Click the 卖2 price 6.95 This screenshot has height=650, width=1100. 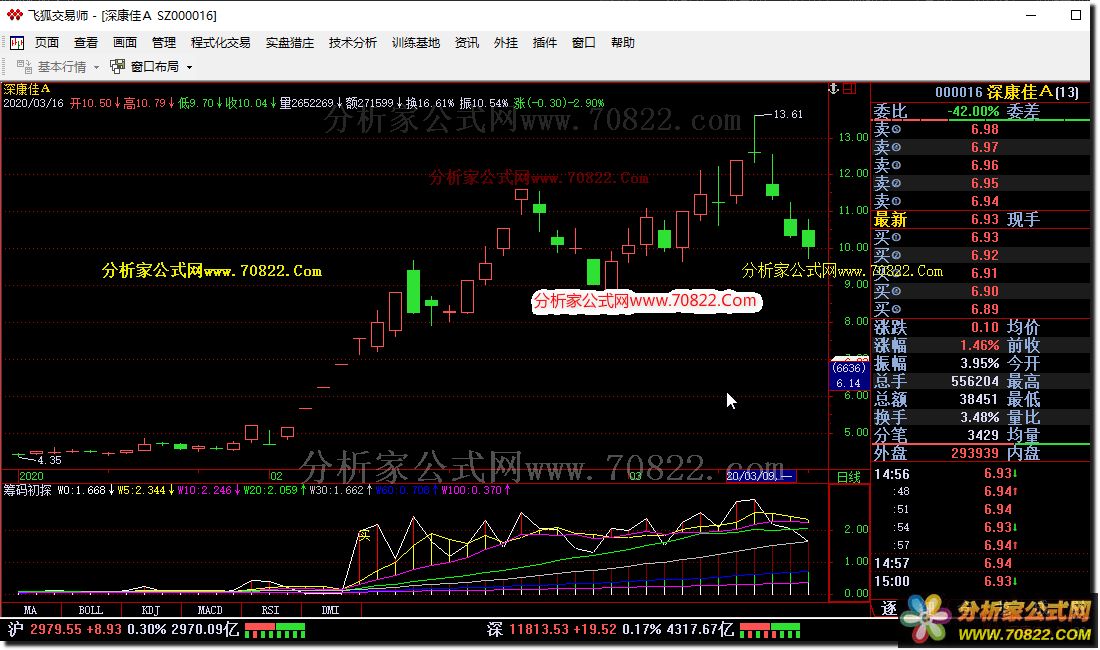[984, 184]
